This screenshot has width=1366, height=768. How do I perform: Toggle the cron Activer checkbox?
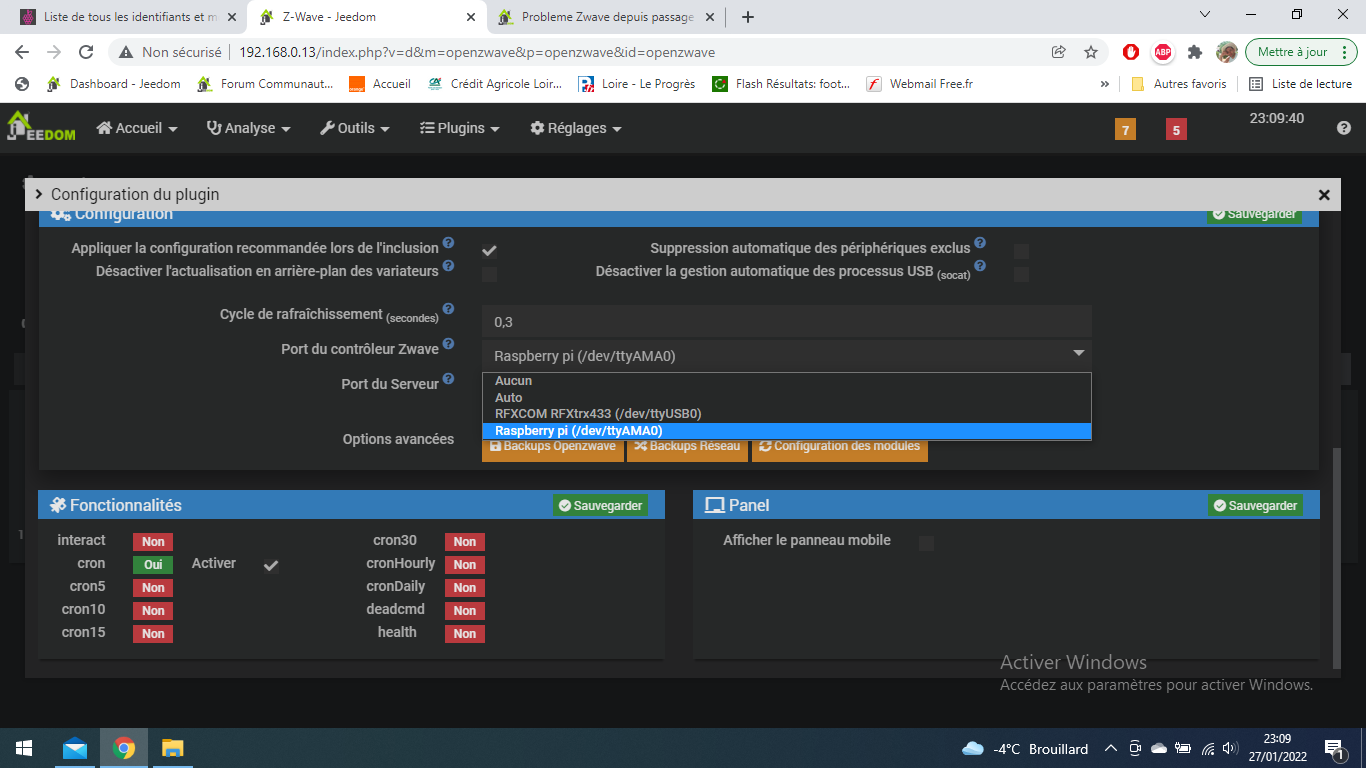pos(271,566)
